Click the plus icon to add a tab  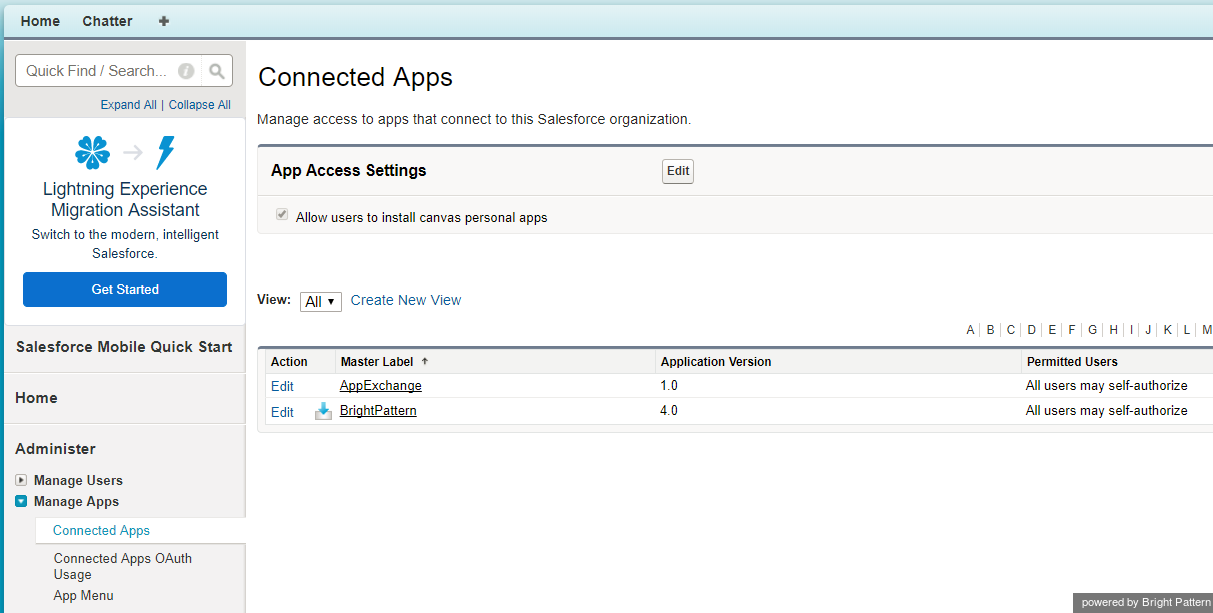coord(164,21)
